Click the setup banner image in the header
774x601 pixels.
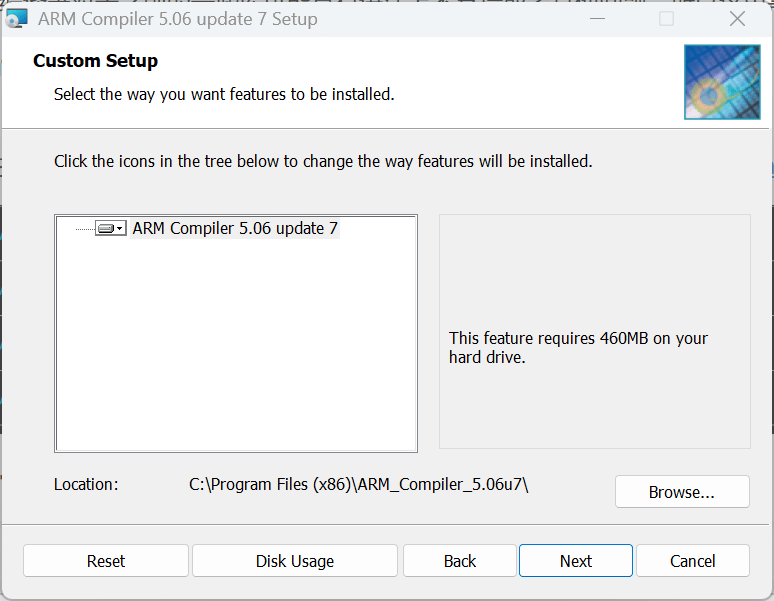click(714, 82)
